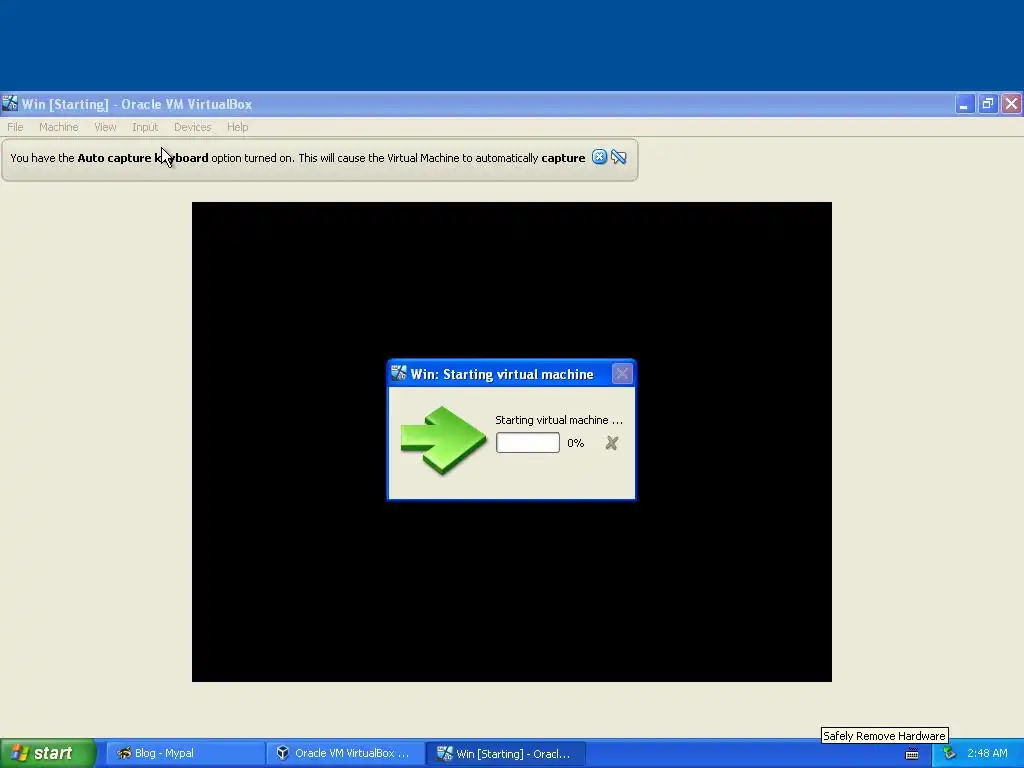Minimize the VirtualBox VM window
Screen dimensions: 1024x768
(964, 104)
